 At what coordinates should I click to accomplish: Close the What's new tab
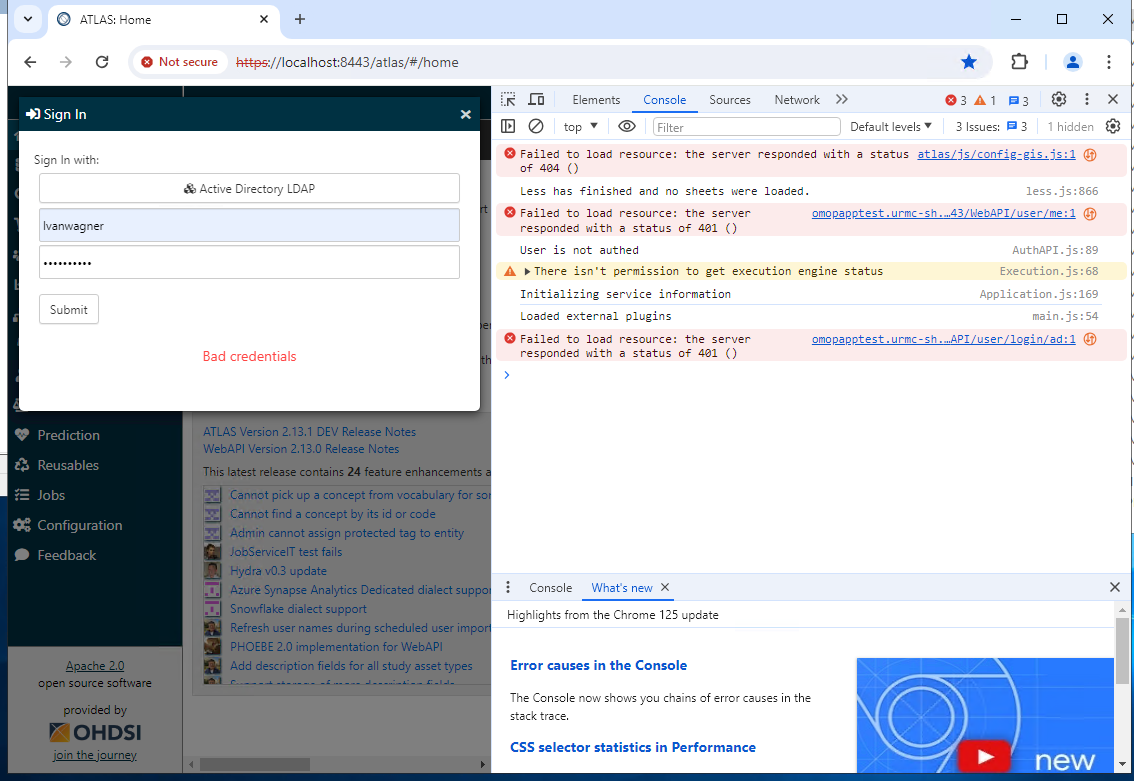(x=665, y=587)
